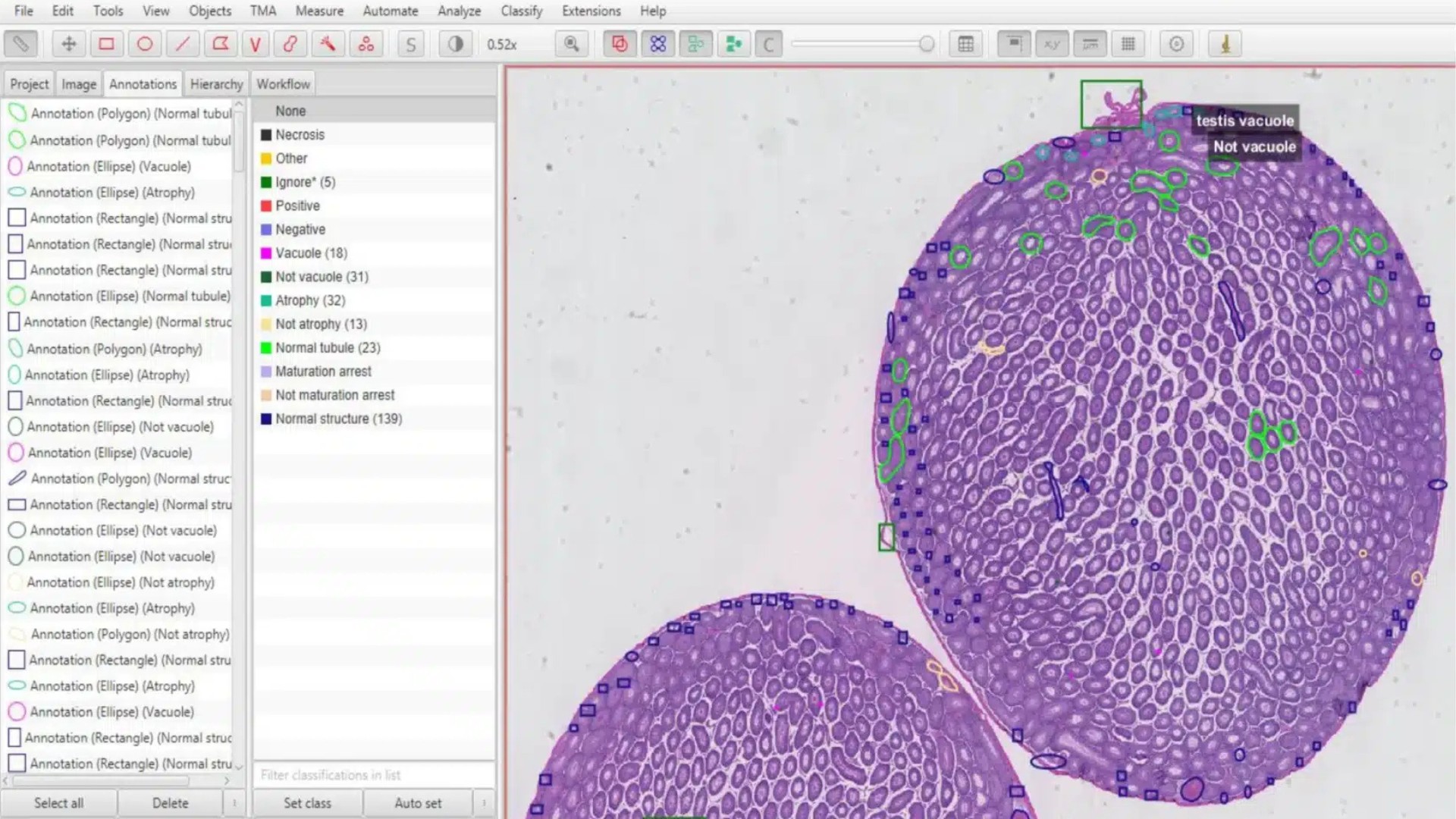
Task: Select the Line annotation tool
Action: pyautogui.click(x=182, y=44)
